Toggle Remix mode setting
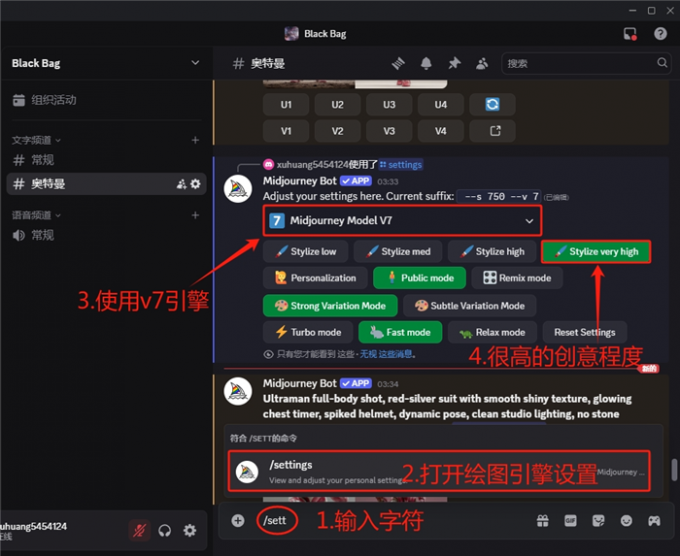680x556 pixels. pyautogui.click(x=517, y=278)
